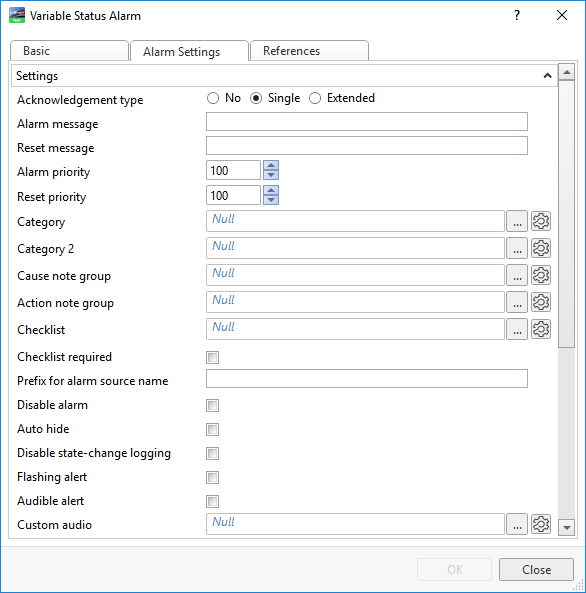Select Extended acknowledgement type
Image resolution: width=586 pixels, height=593 pixels.
(x=315, y=98)
